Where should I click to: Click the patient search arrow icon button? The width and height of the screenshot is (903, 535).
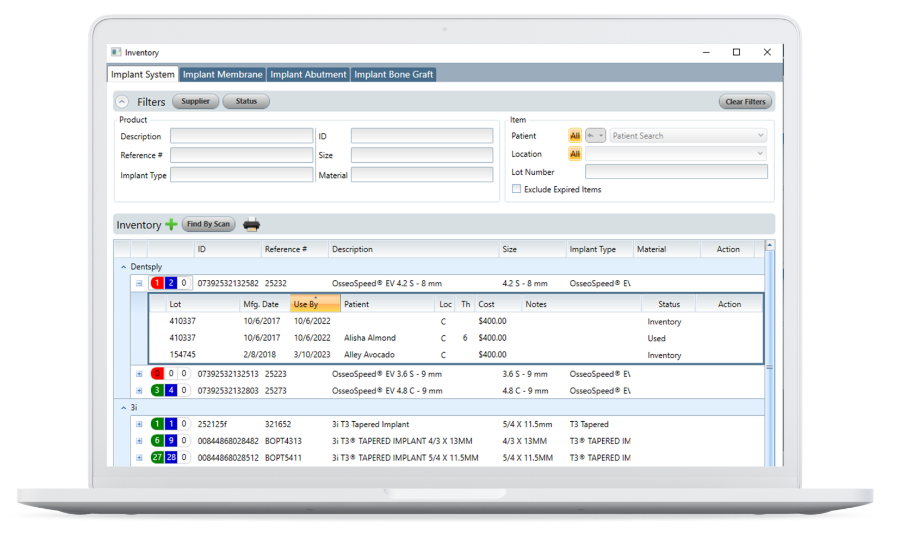tap(595, 136)
